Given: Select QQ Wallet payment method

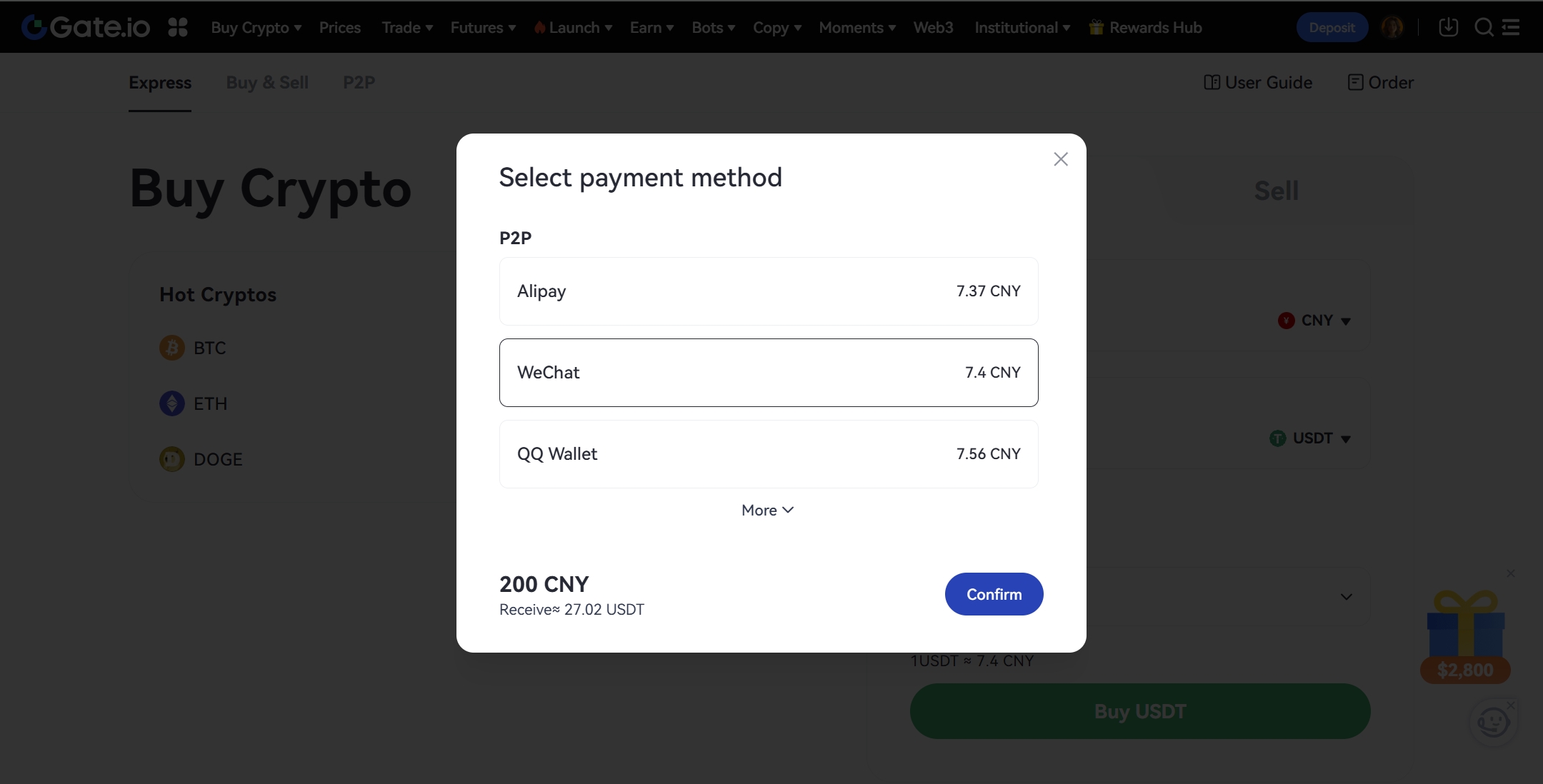Looking at the screenshot, I should pyautogui.click(x=769, y=454).
